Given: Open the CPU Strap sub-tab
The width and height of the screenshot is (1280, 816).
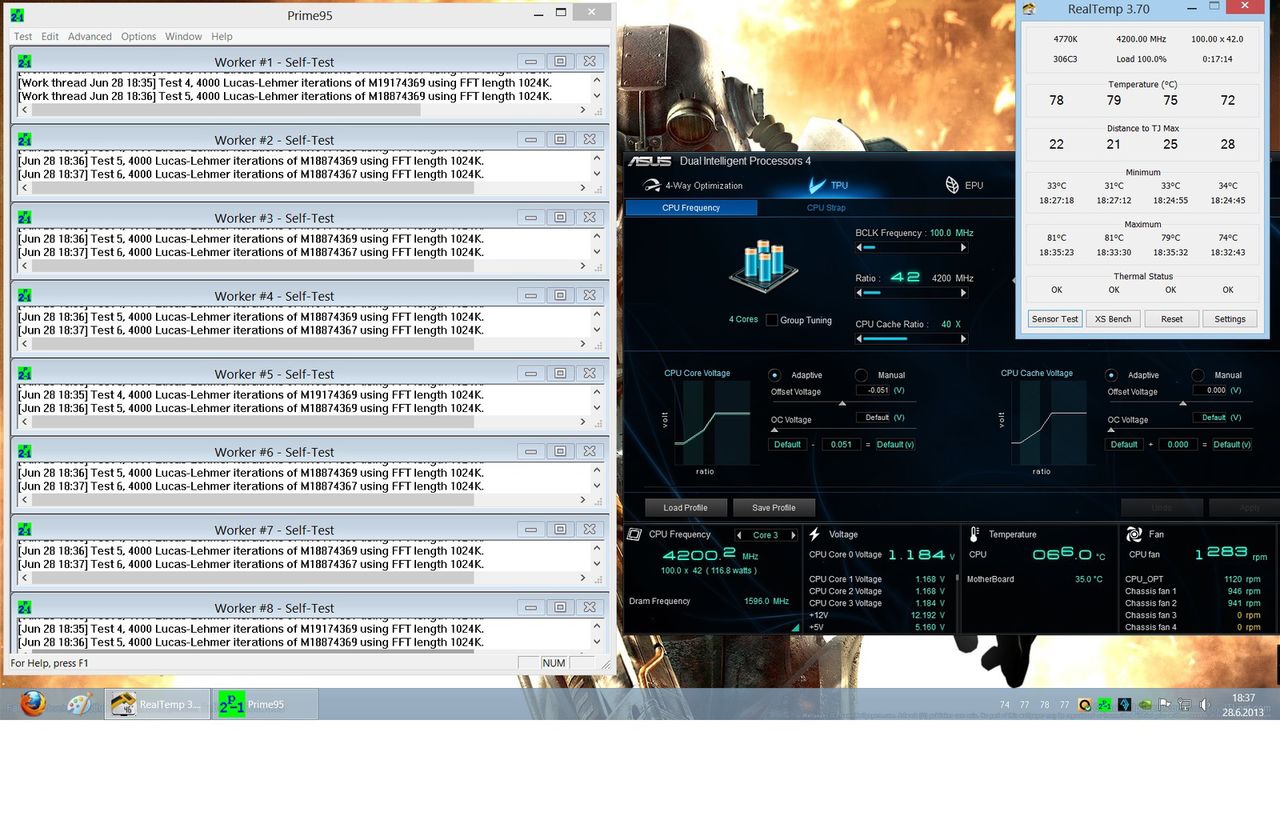Looking at the screenshot, I should pos(826,208).
